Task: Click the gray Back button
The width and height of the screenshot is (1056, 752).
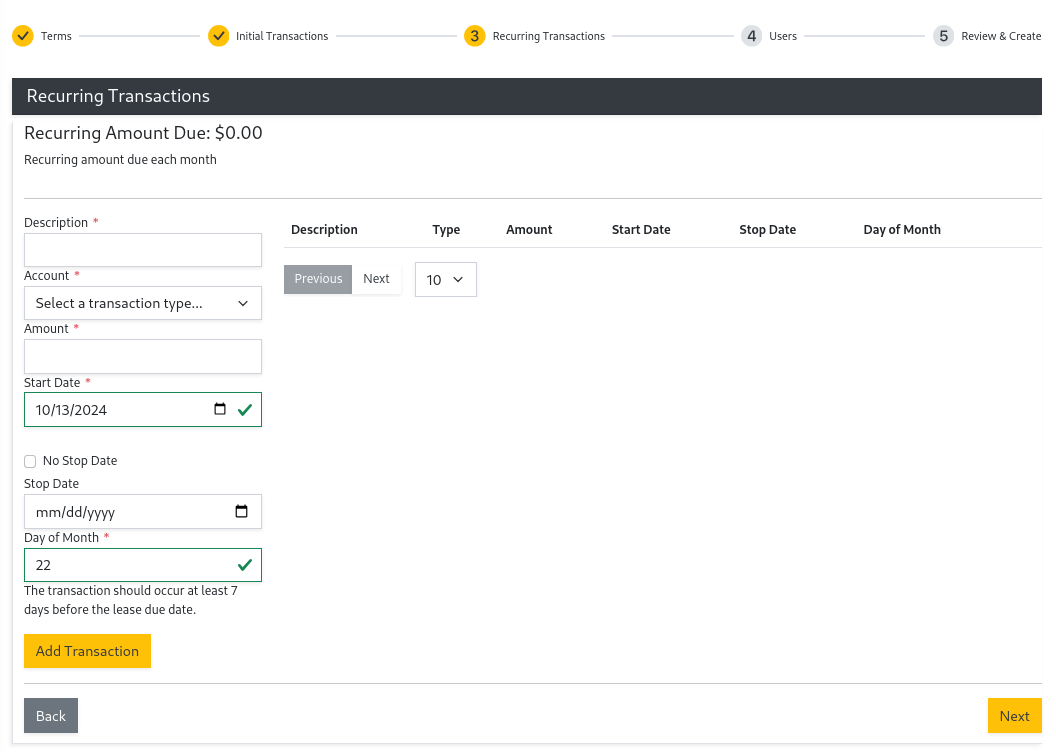Action: pos(51,716)
